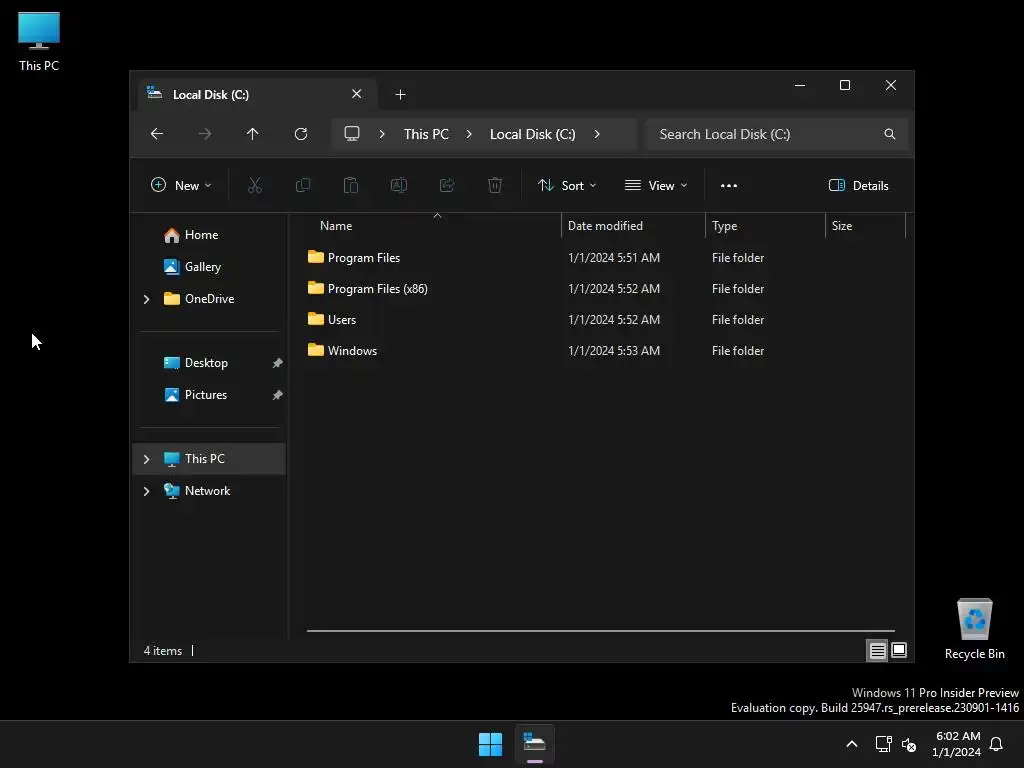Image resolution: width=1024 pixels, height=768 pixels.
Task: Click the network status tray icon
Action: [883, 744]
